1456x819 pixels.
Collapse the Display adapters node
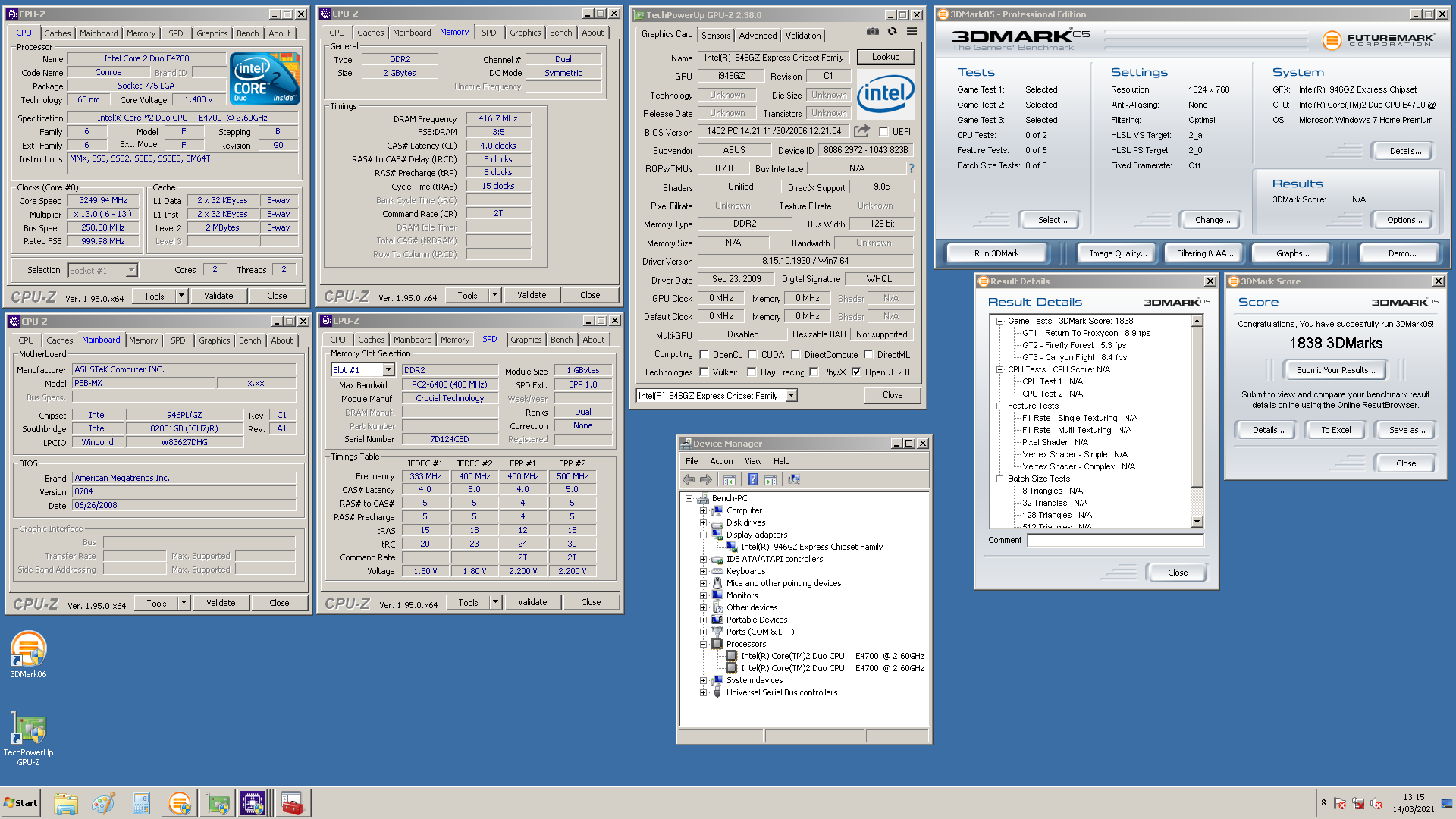[703, 535]
